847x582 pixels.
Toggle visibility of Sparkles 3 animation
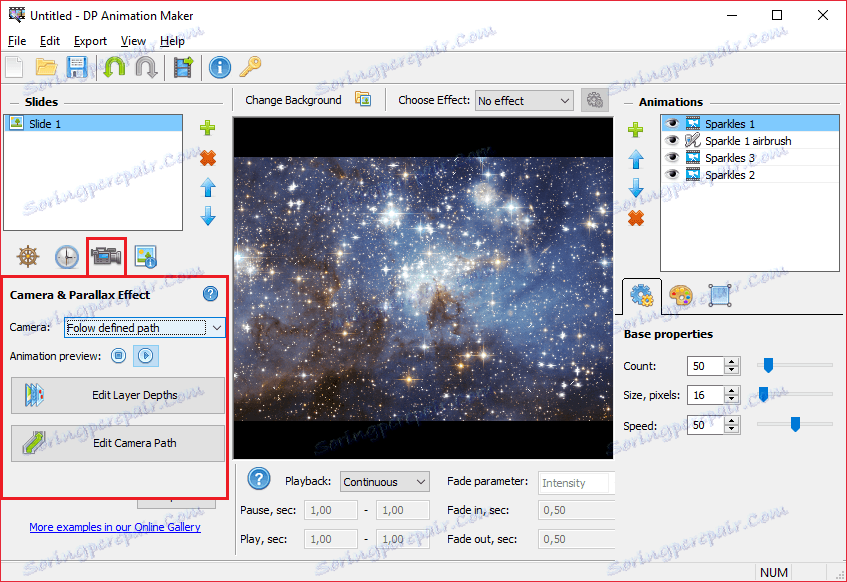click(x=672, y=158)
